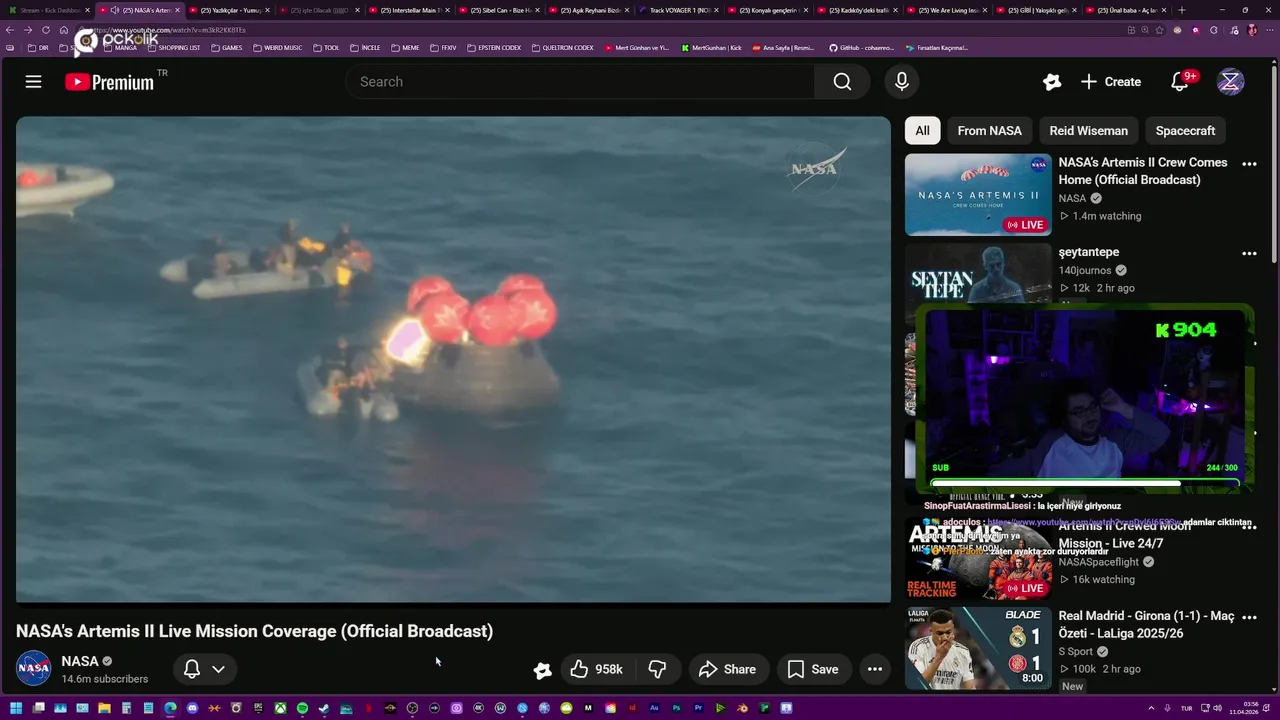1280x720 pixels.
Task: Open options for Real Madrid - Girona video
Action: coord(1249,618)
